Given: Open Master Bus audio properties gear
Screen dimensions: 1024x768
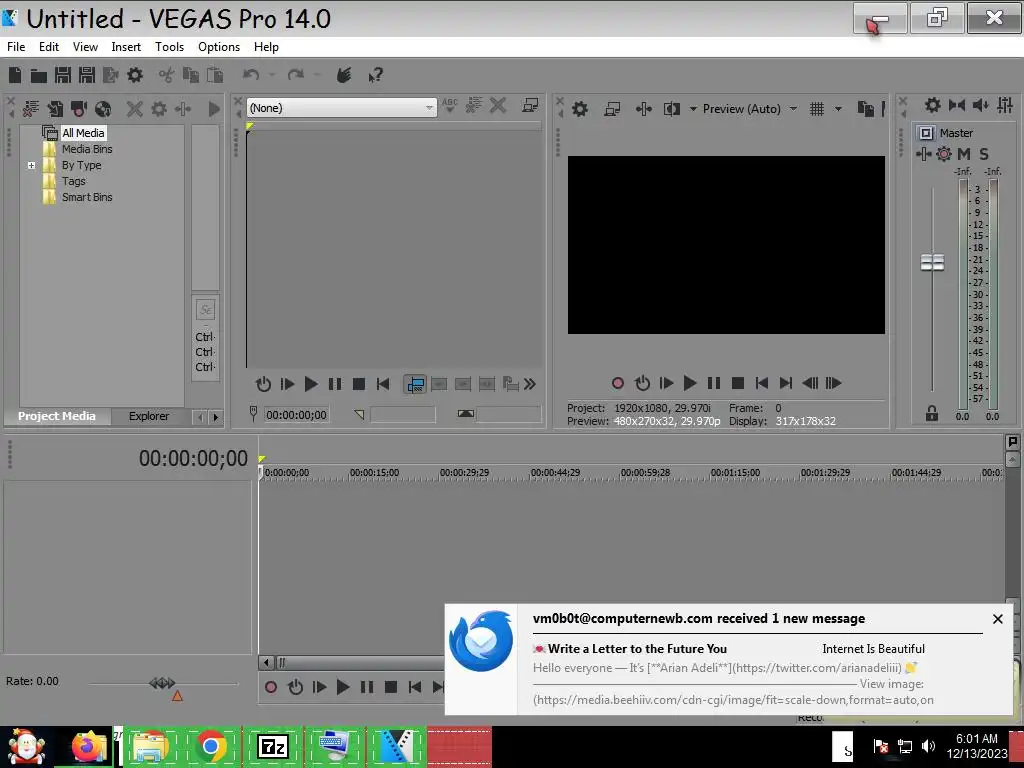Looking at the screenshot, I should (933, 105).
